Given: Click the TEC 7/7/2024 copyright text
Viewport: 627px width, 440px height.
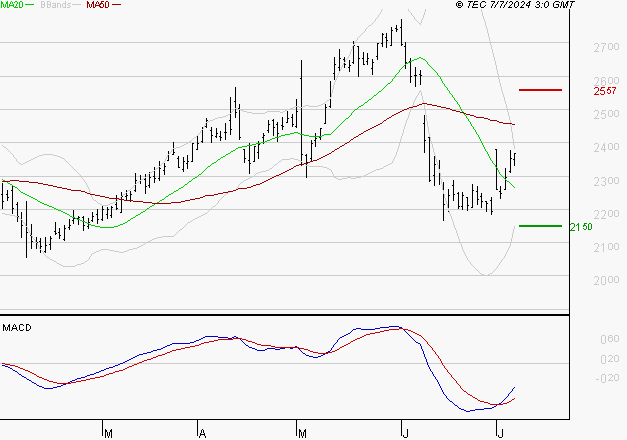Looking at the screenshot, I should (515, 5).
